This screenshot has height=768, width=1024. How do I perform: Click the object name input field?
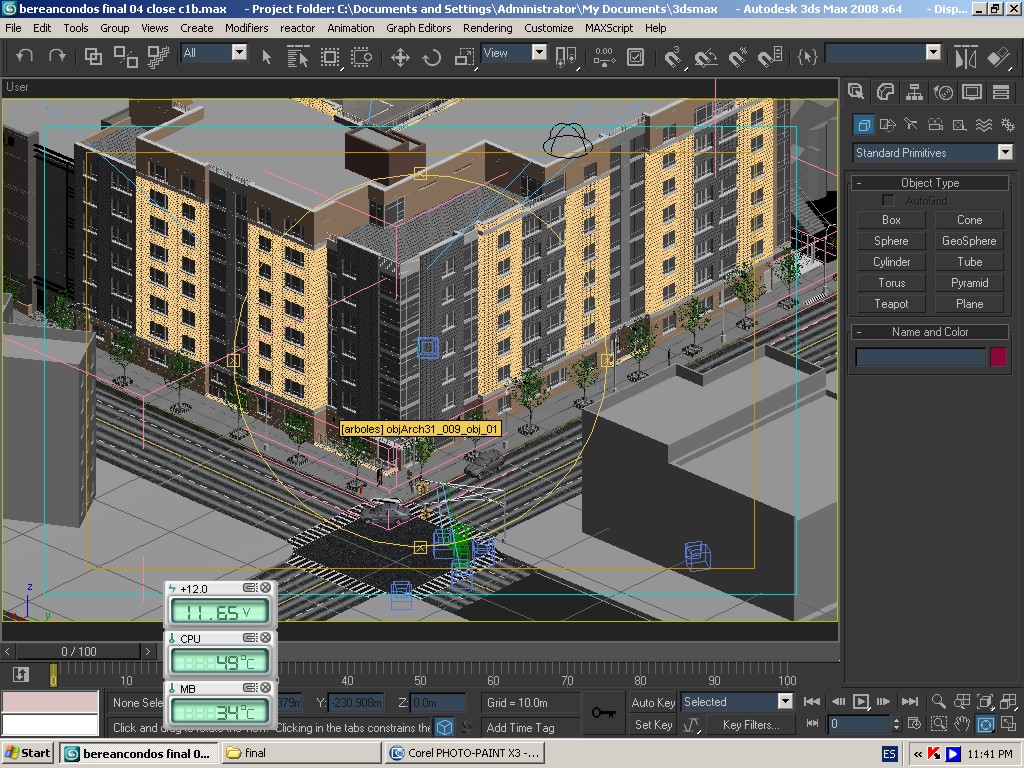[920, 357]
